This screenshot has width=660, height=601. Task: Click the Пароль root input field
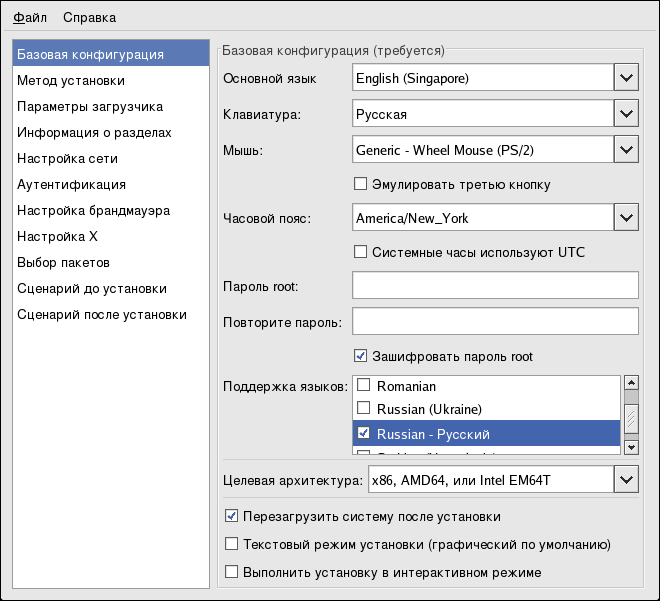(495, 286)
